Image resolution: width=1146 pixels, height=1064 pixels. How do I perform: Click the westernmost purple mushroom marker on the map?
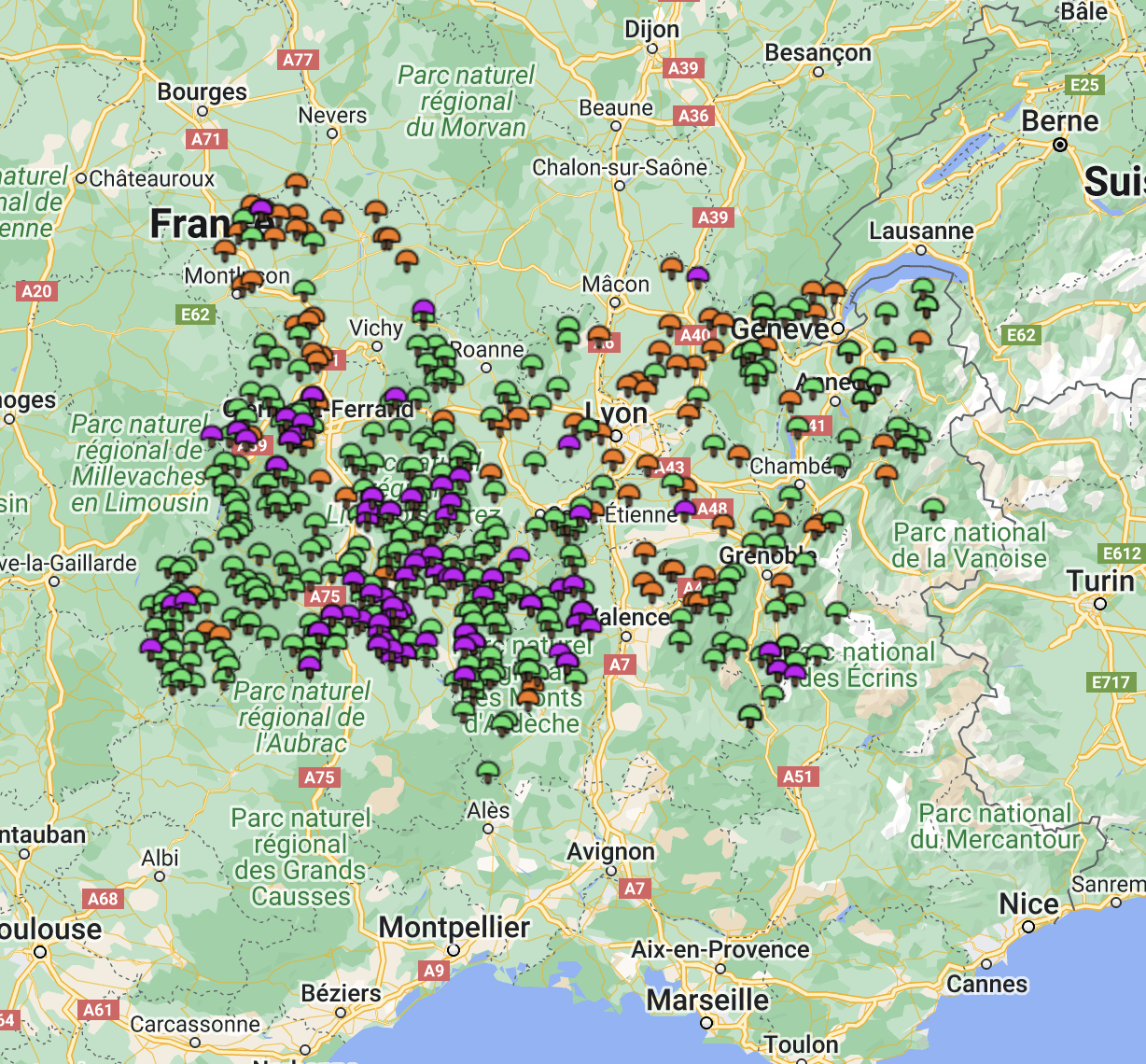pyautogui.click(x=151, y=646)
